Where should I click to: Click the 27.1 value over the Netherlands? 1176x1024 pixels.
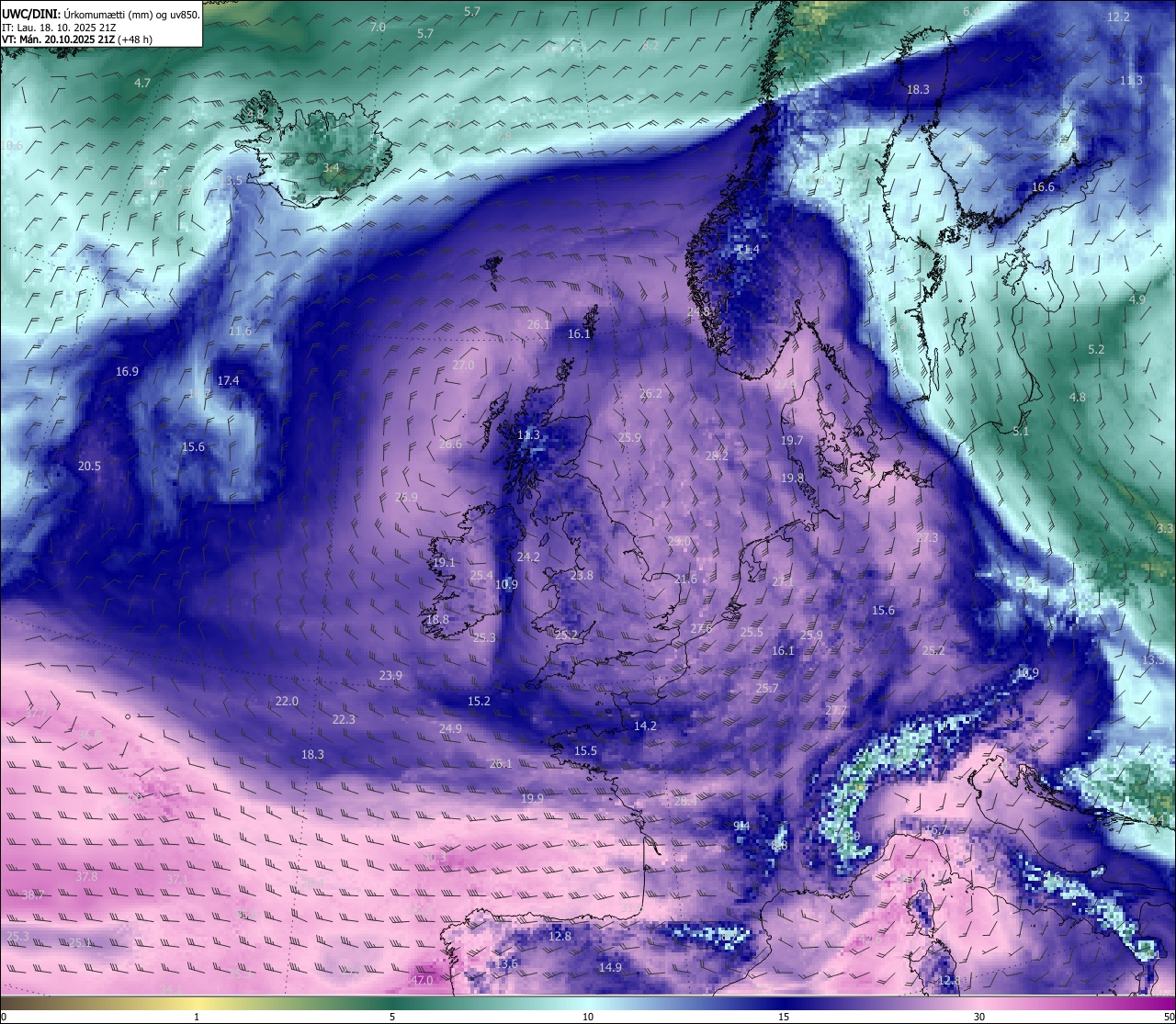pyautogui.click(x=783, y=581)
